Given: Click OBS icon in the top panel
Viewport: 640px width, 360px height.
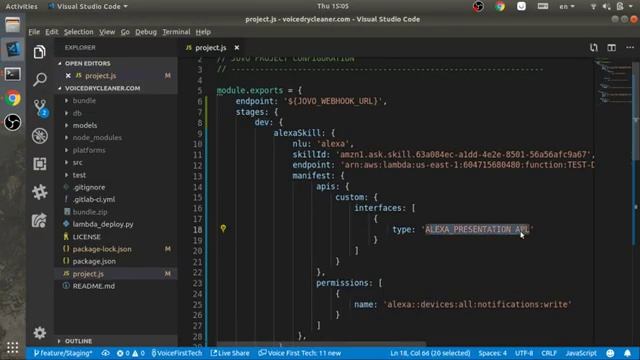Looking at the screenshot, I should (478, 6).
